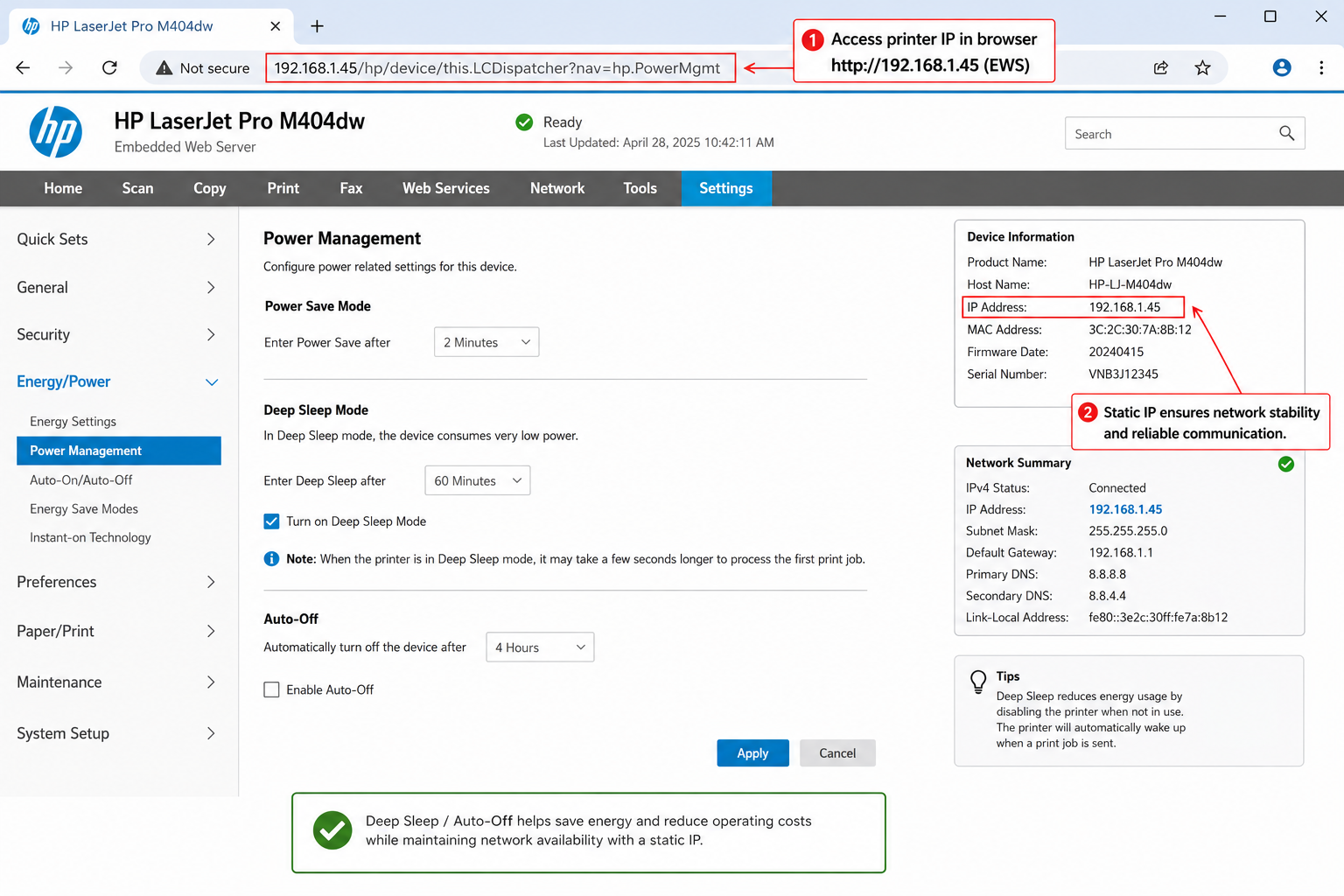1344x896 pixels.
Task: Click the Default Gateway value 192.168.1.1
Action: [x=1121, y=552]
